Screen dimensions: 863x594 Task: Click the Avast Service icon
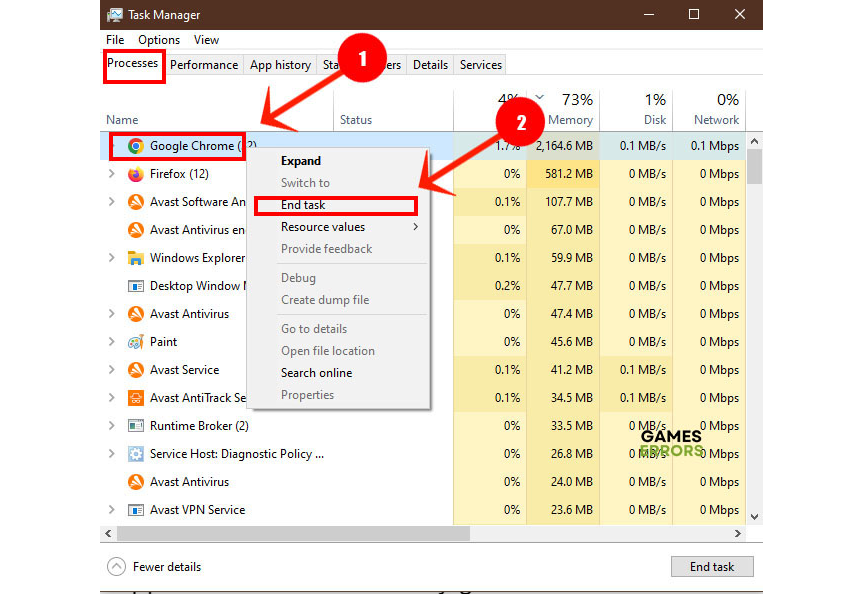pos(135,370)
